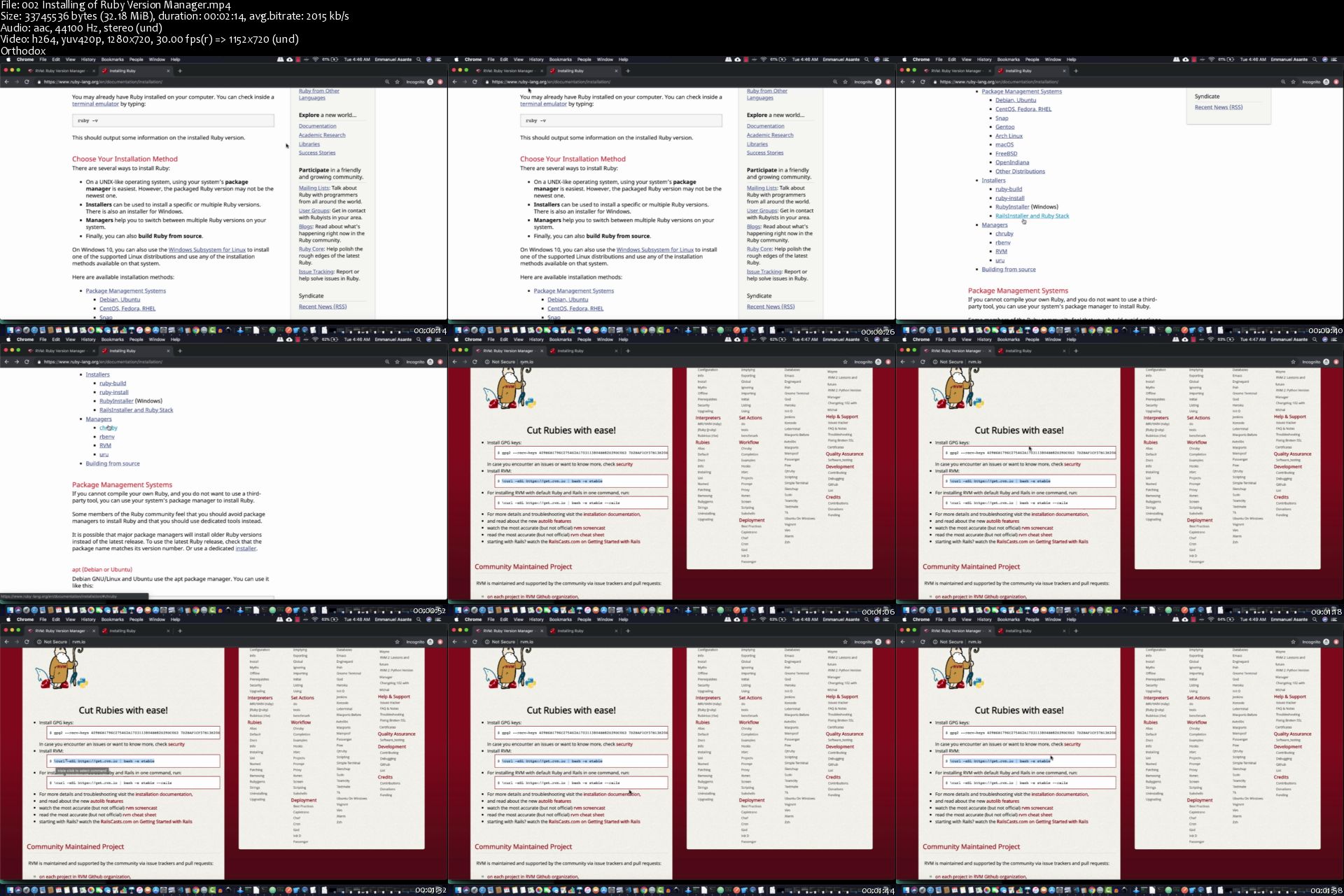The width and height of the screenshot is (1344, 896).
Task: Open Windows Subsystem for Linux link in 00:00:14 frame
Action: (x=207, y=250)
